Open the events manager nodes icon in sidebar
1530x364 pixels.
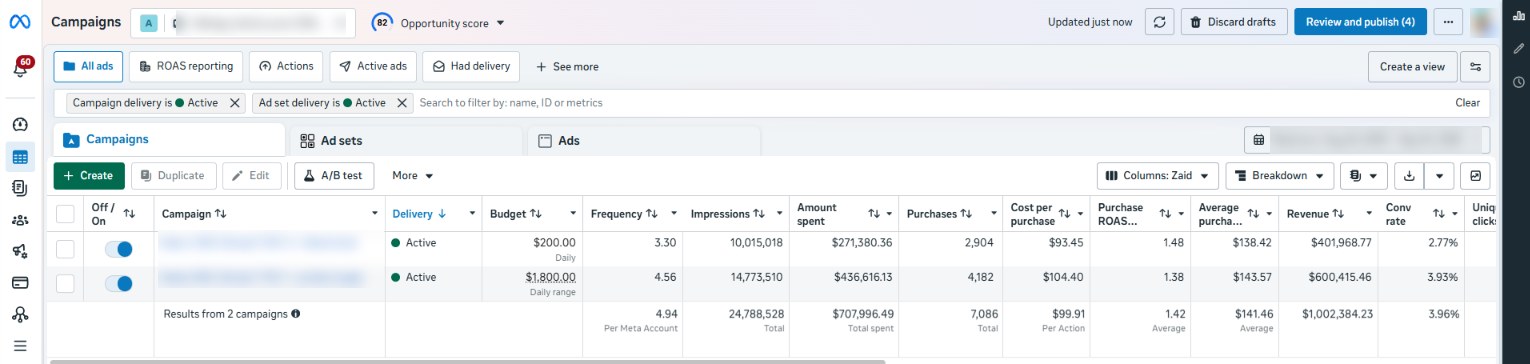20,314
